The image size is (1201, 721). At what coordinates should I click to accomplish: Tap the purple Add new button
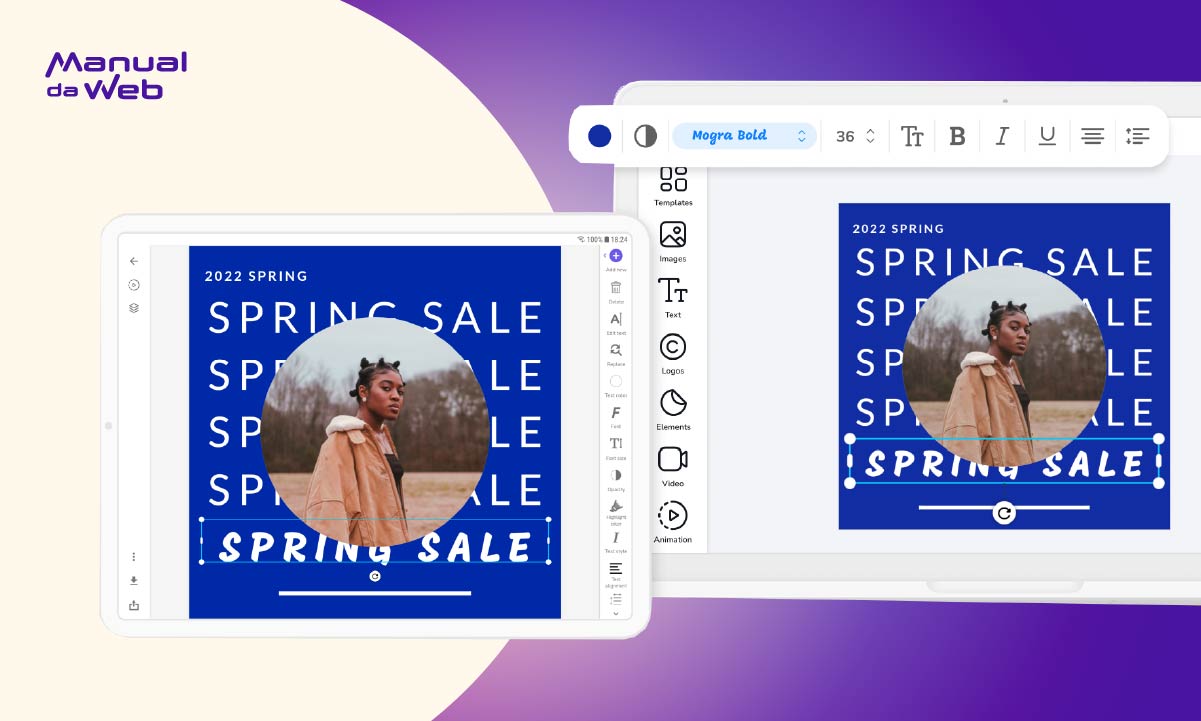(x=616, y=257)
